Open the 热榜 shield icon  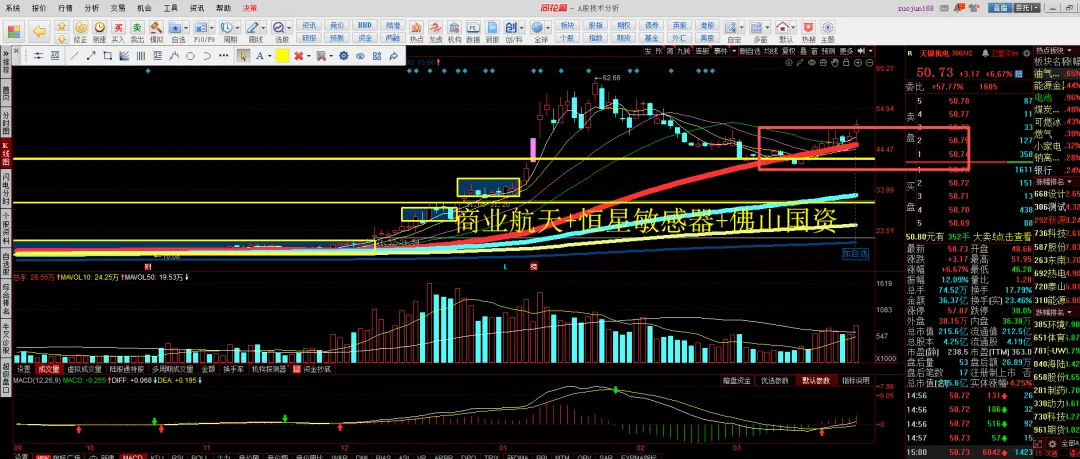click(808, 31)
